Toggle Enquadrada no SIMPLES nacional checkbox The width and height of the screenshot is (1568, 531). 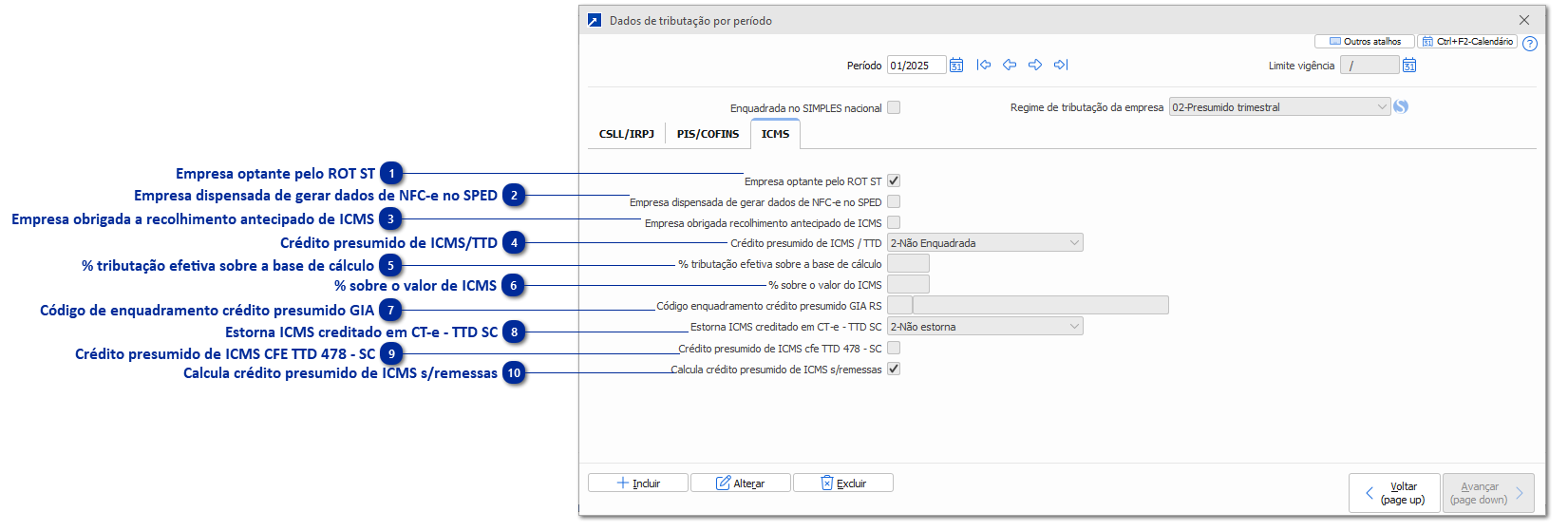point(894,107)
